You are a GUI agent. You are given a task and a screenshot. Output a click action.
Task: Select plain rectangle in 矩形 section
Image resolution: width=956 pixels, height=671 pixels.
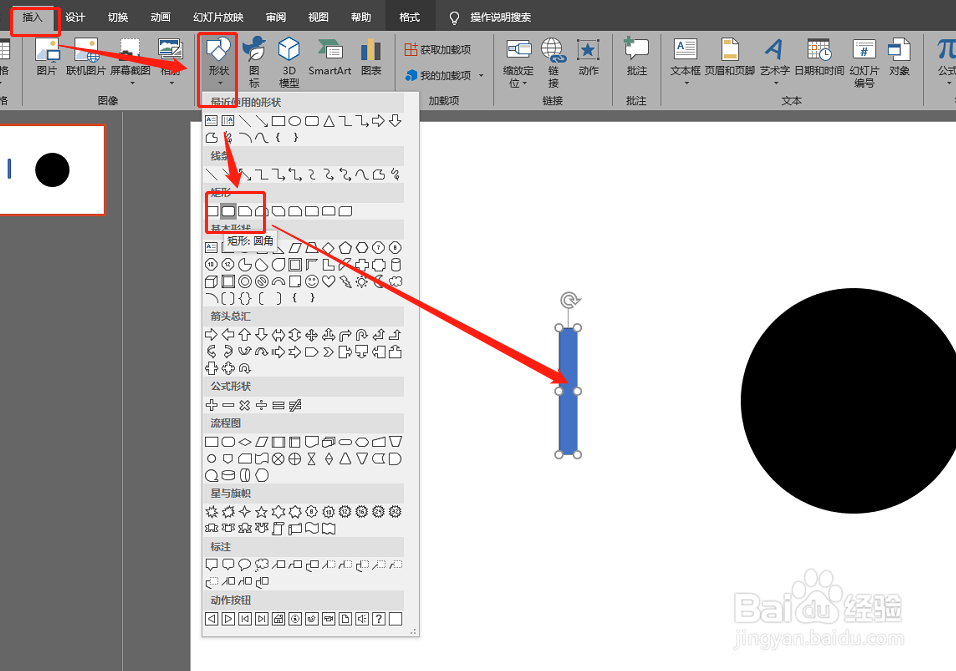pos(212,211)
